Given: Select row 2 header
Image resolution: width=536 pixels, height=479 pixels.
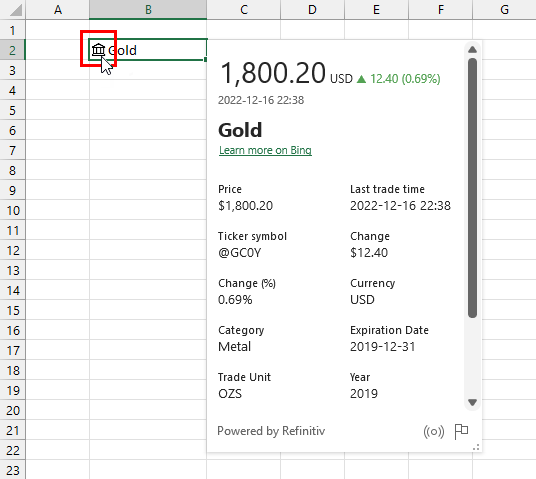Looking at the screenshot, I should click(13, 50).
